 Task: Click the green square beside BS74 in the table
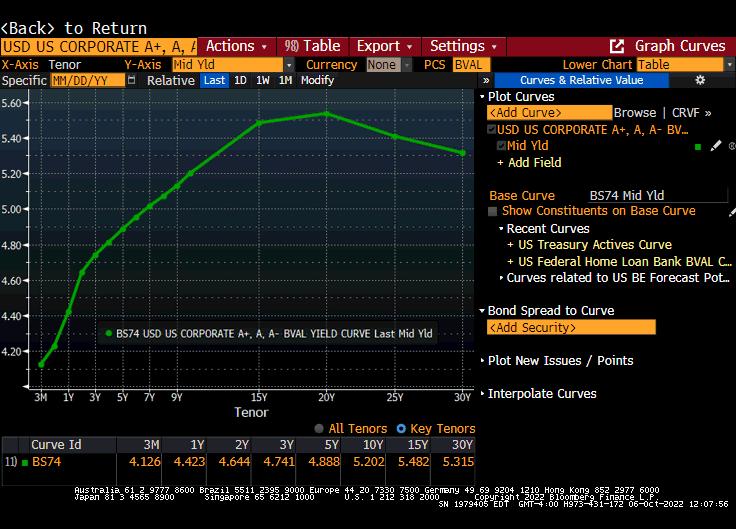pos(25,462)
